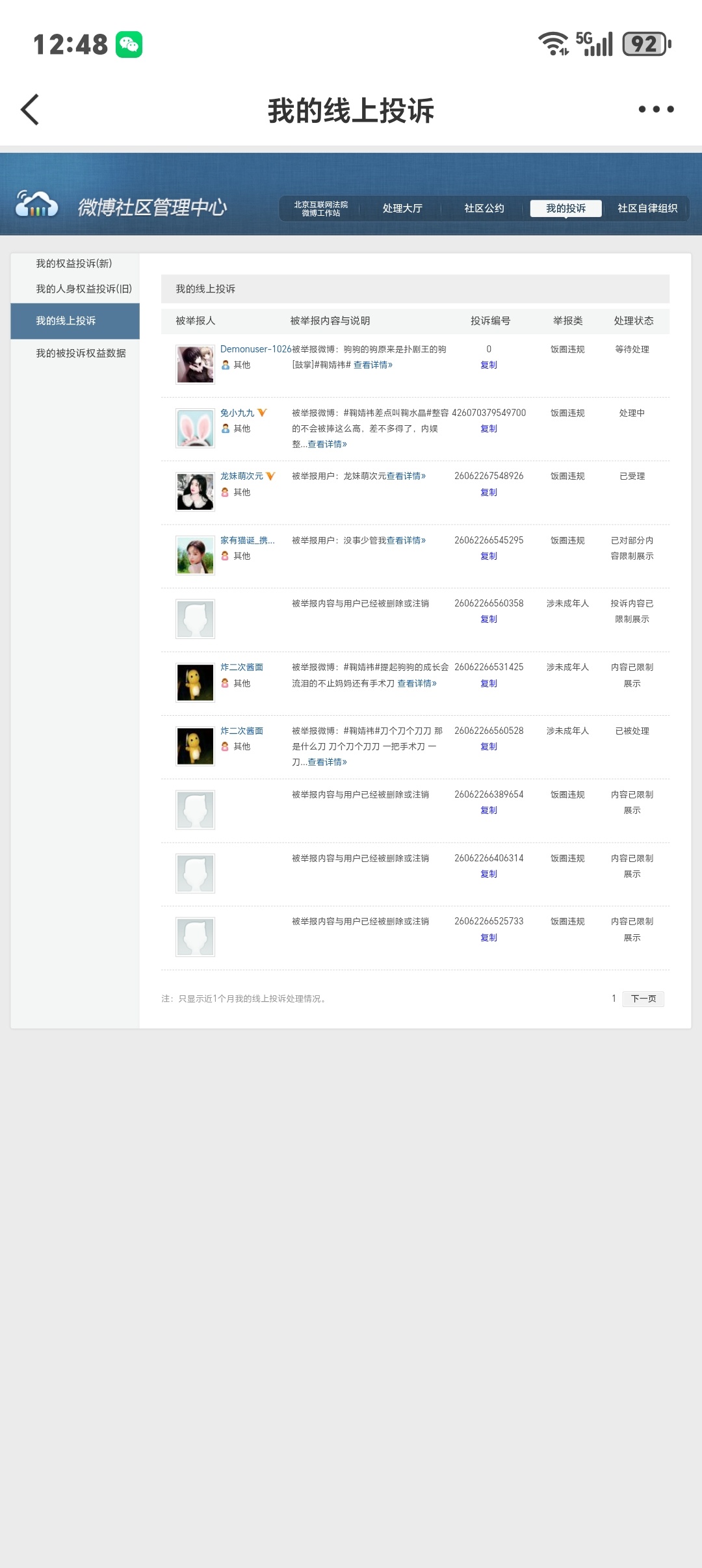Click the 处理状态 column header
The image size is (702, 1568).
[x=634, y=320]
